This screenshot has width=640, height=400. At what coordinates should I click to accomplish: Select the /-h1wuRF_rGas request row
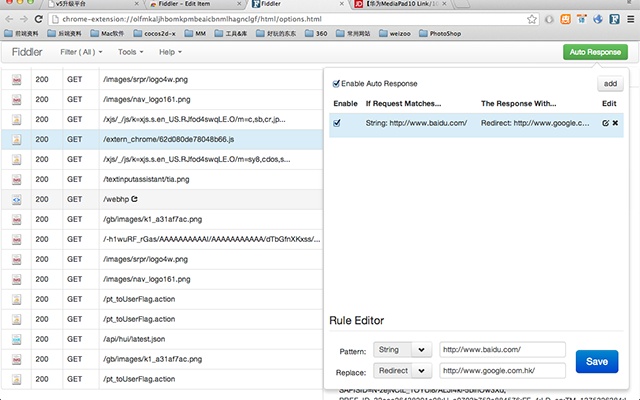click(162, 240)
